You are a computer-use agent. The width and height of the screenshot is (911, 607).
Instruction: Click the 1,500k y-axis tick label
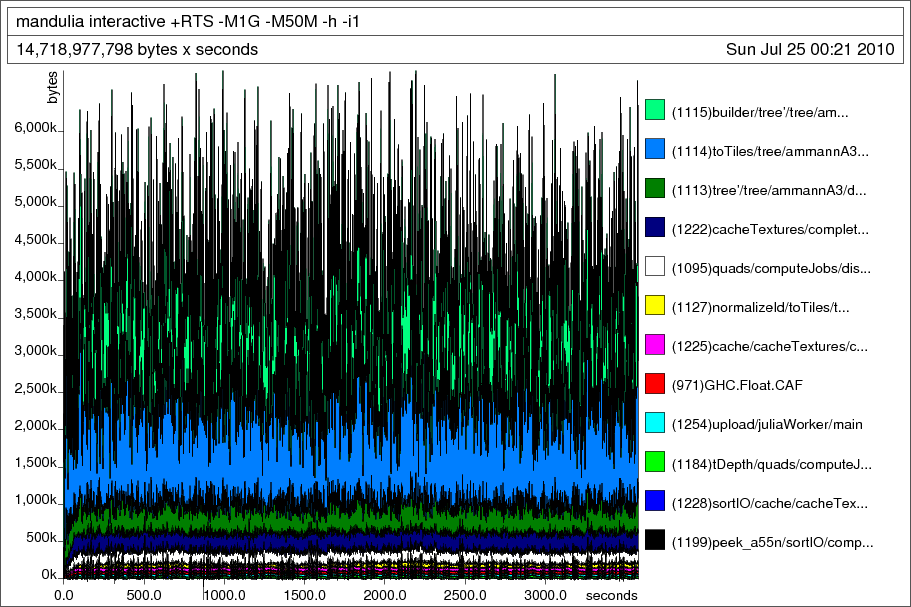click(x=35, y=463)
